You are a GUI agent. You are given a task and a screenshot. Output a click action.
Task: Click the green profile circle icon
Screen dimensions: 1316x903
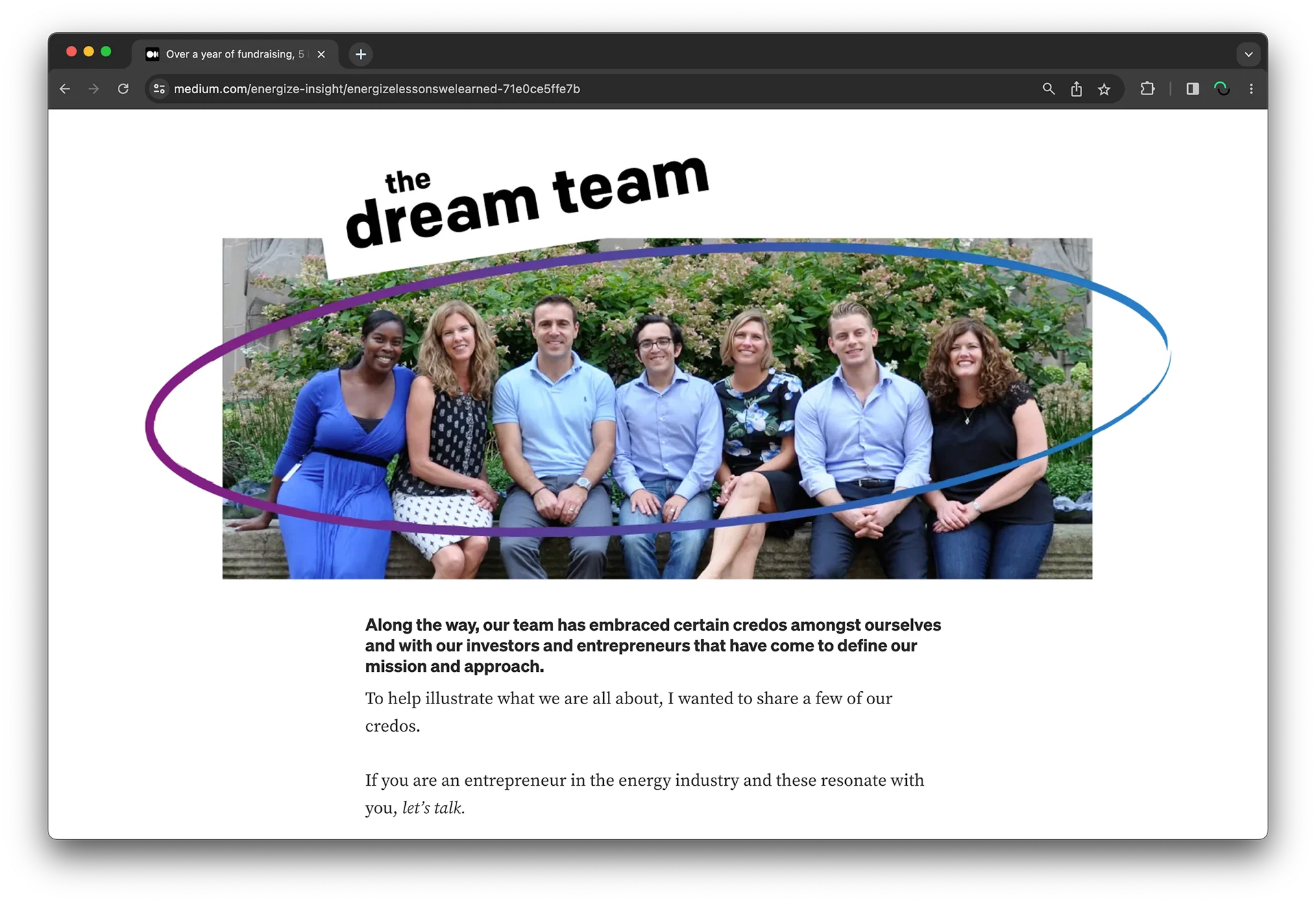point(1221,89)
